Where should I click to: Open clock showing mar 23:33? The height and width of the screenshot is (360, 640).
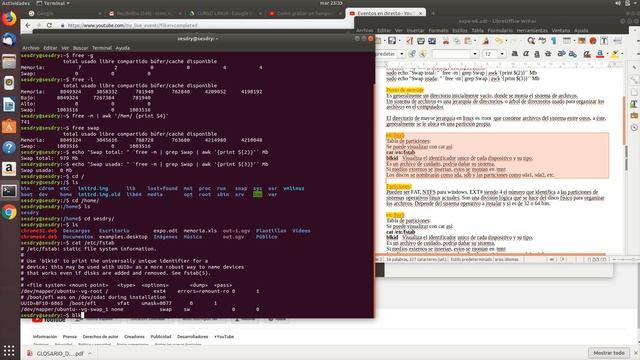[x=331, y=3]
